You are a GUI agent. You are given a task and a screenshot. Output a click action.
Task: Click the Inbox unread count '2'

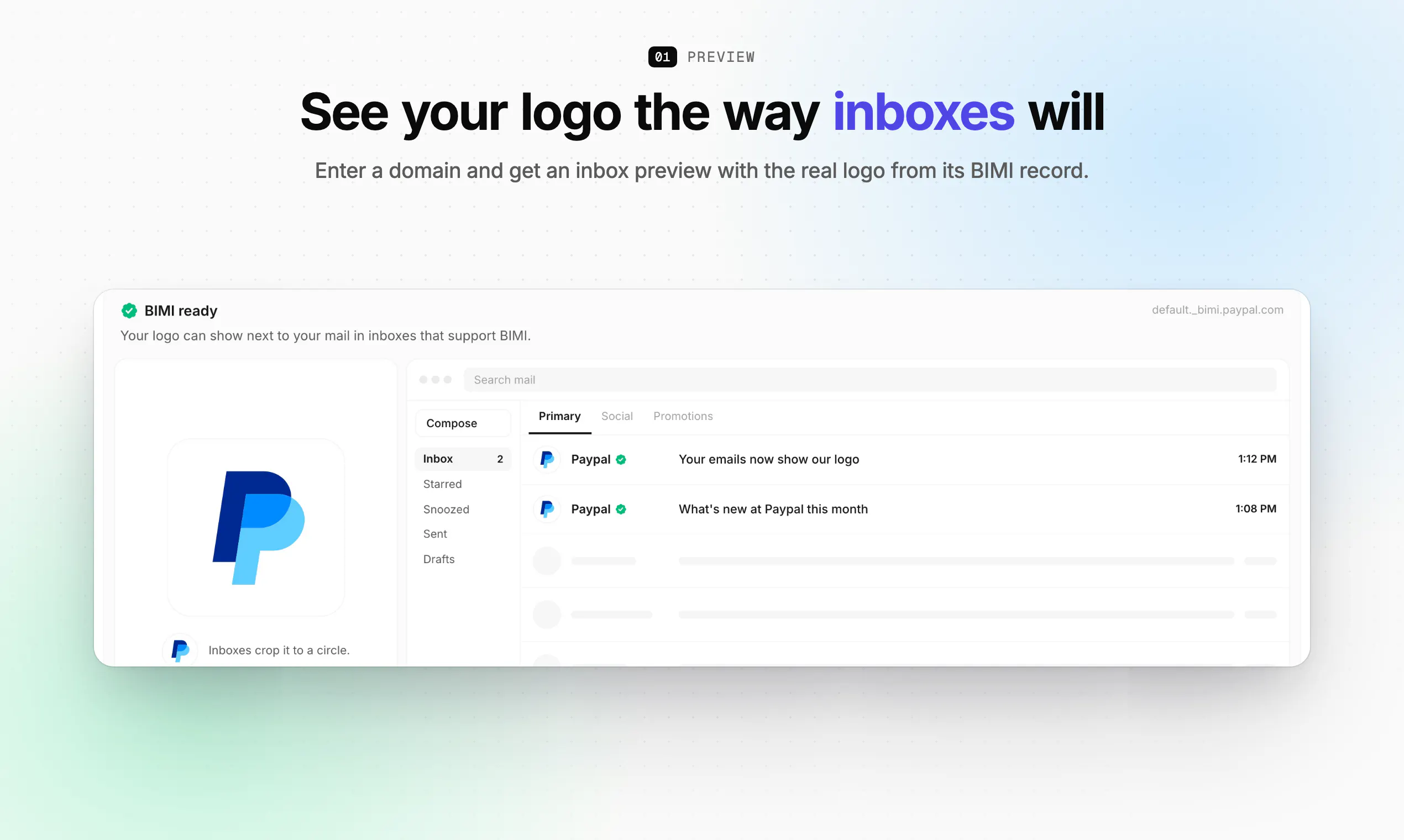pyautogui.click(x=500, y=459)
